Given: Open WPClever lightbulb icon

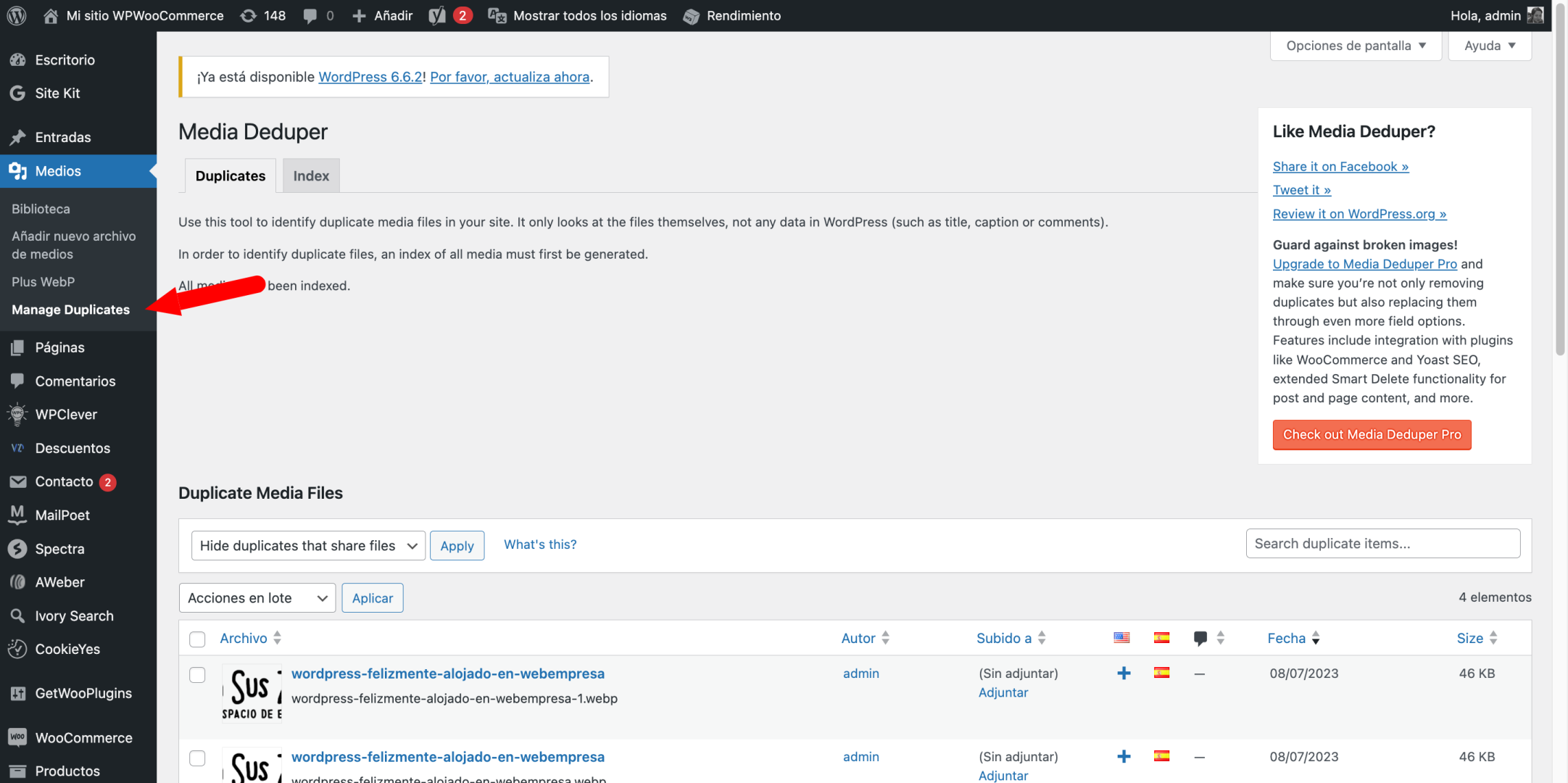Looking at the screenshot, I should tap(17, 415).
